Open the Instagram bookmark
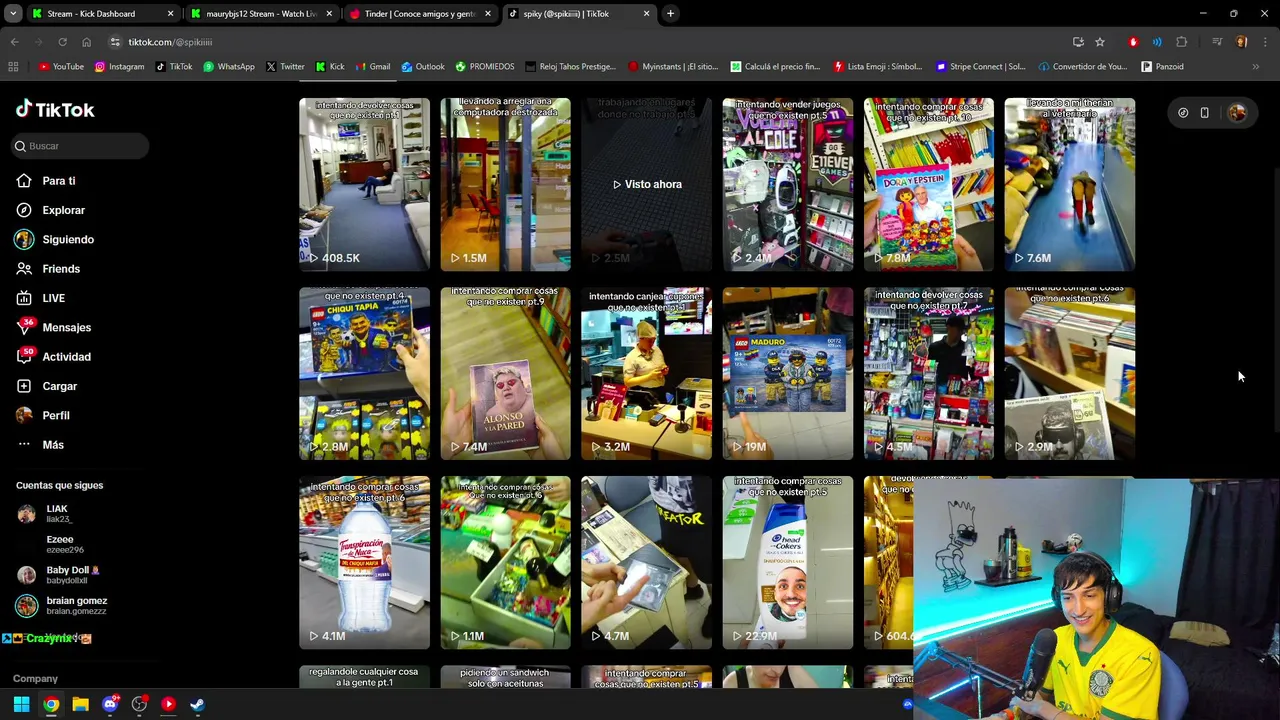 click(x=119, y=67)
